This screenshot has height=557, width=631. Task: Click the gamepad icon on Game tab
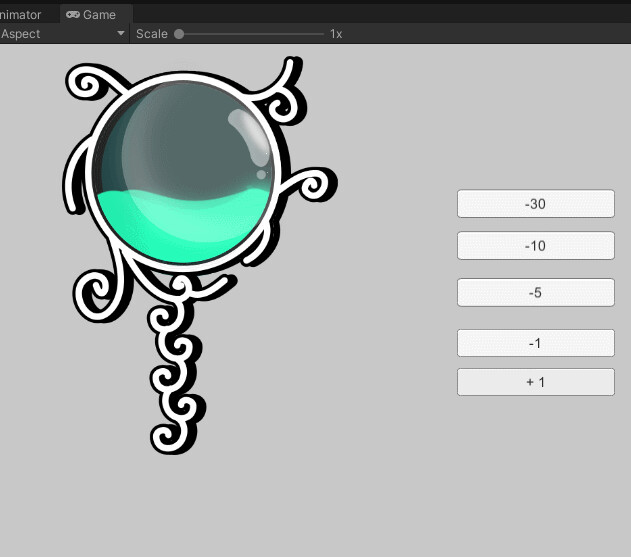point(73,14)
